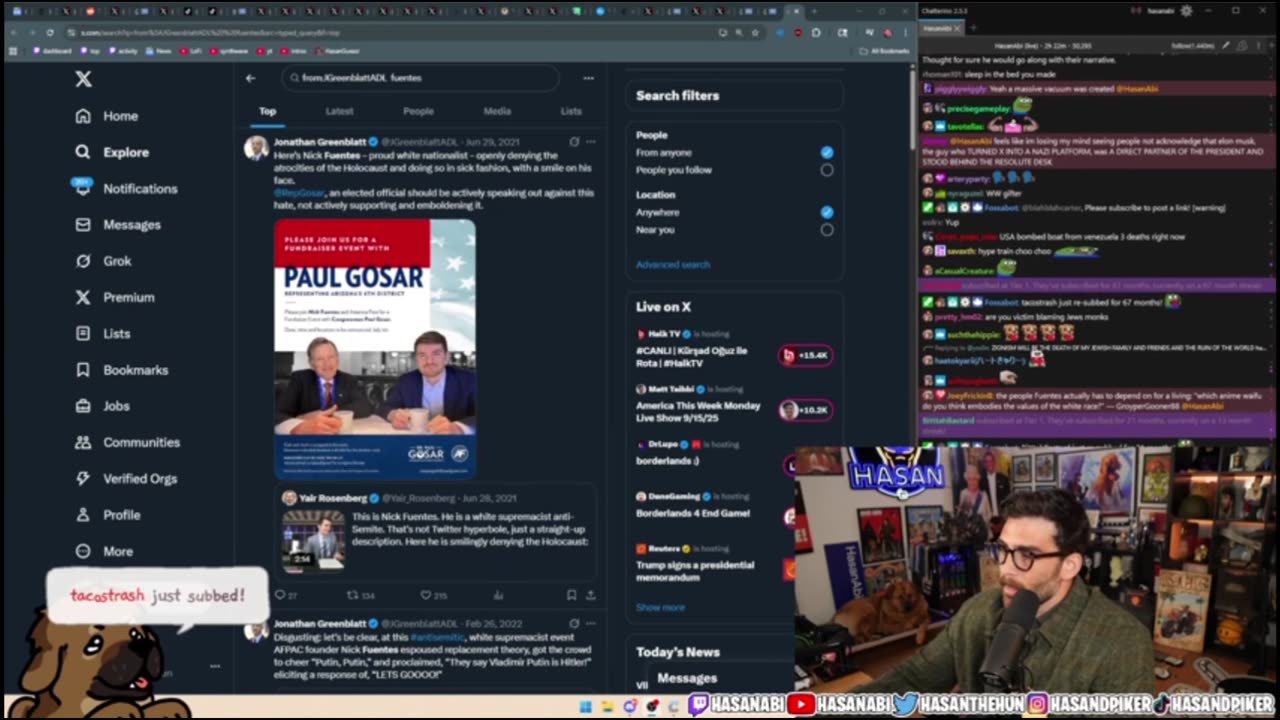
Task: Select the 'People you follow' radio option
Action: pyautogui.click(x=826, y=170)
